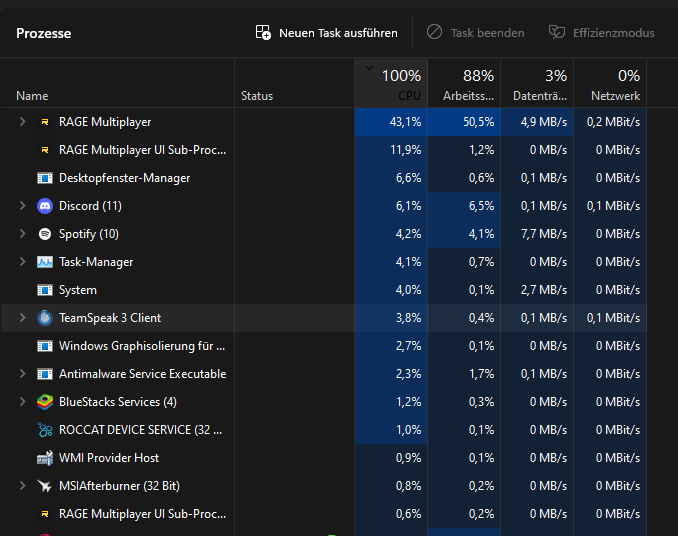Viewport: 678px width, 536px height.
Task: Sort by the Arbeitsspeicher column header
Action: 464,83
